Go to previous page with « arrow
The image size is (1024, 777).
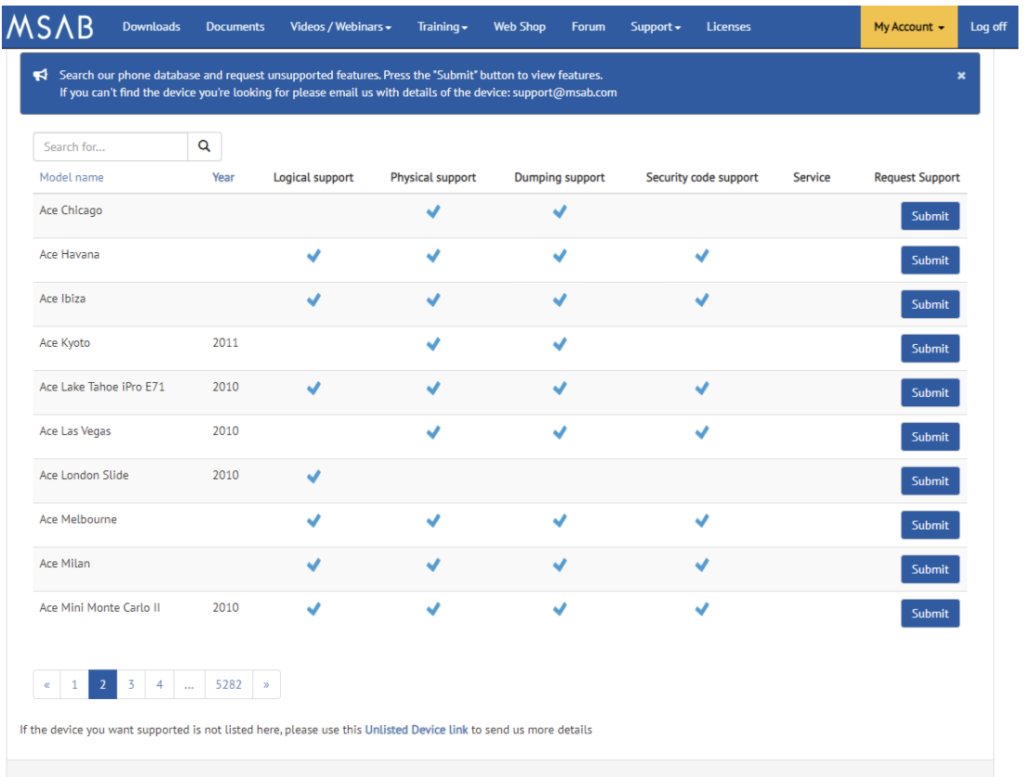(x=47, y=684)
